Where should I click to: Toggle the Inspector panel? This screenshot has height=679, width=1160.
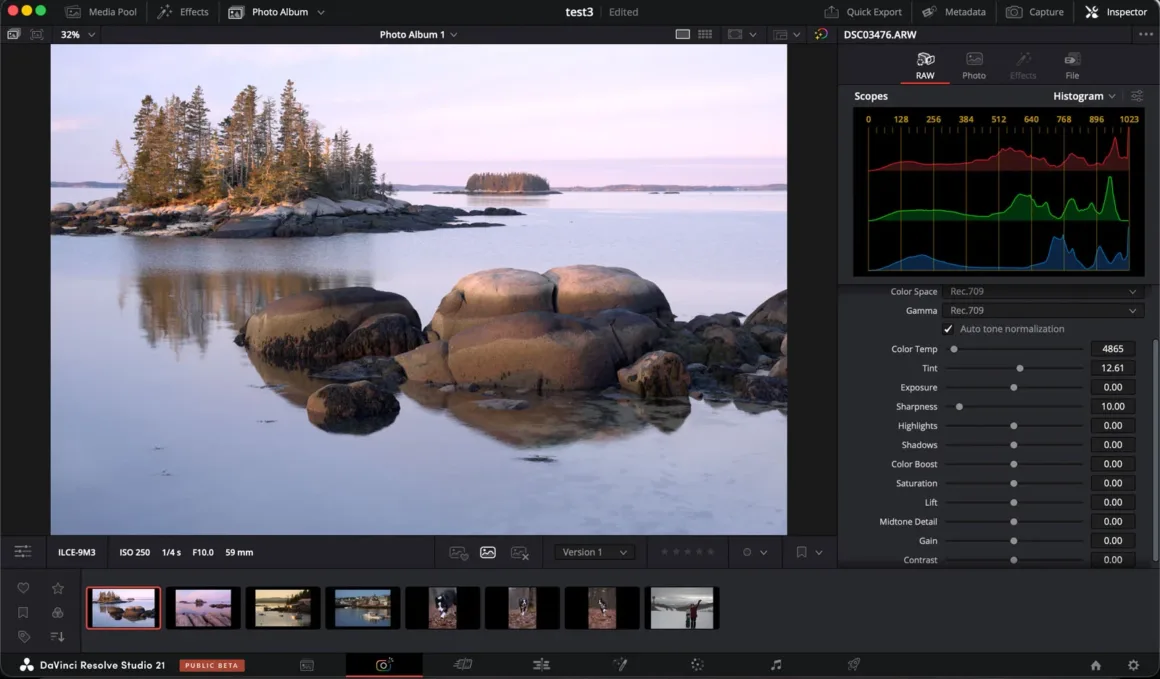pyautogui.click(x=1116, y=12)
